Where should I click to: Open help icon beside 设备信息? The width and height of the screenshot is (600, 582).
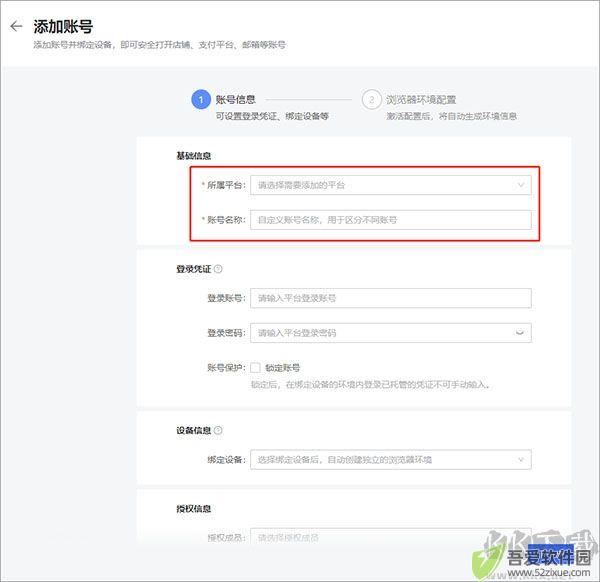tap(218, 430)
